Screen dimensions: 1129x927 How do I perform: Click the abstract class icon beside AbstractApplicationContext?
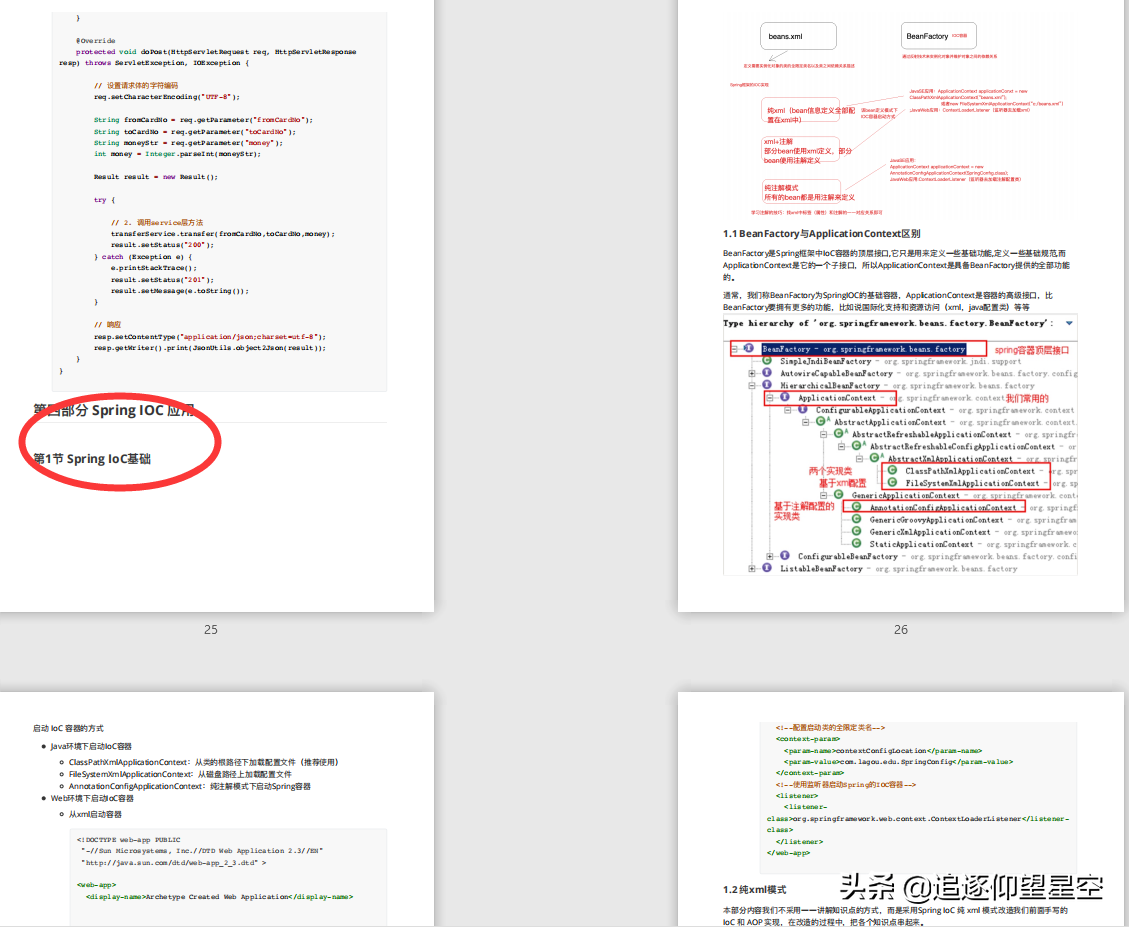click(821, 421)
